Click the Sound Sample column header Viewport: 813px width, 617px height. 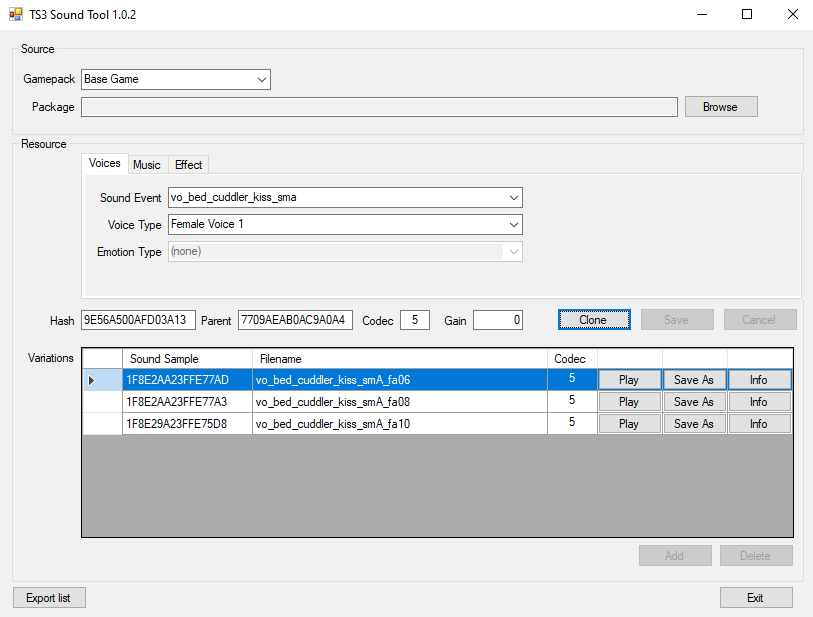coord(187,359)
